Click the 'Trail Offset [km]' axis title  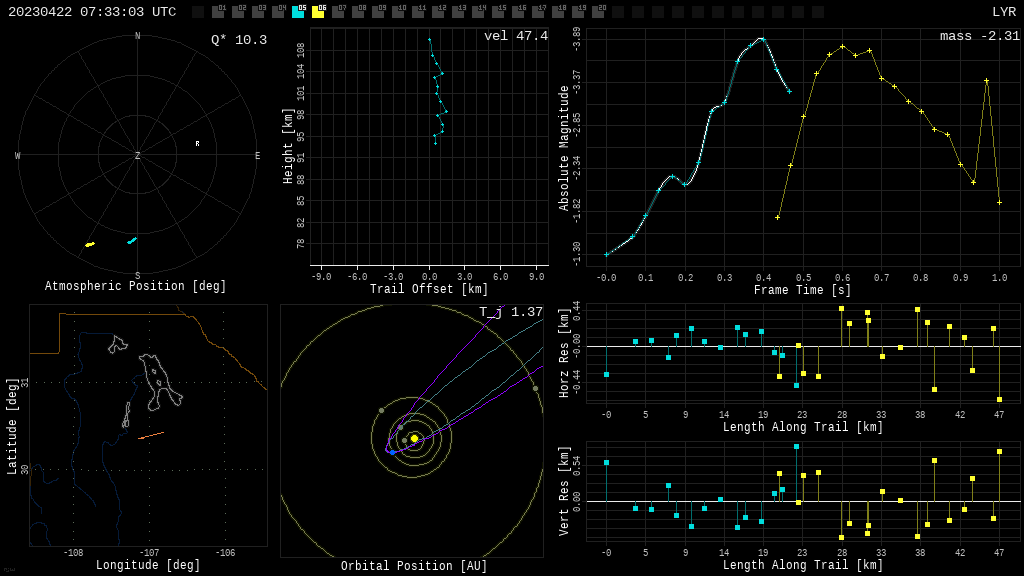coord(429,289)
